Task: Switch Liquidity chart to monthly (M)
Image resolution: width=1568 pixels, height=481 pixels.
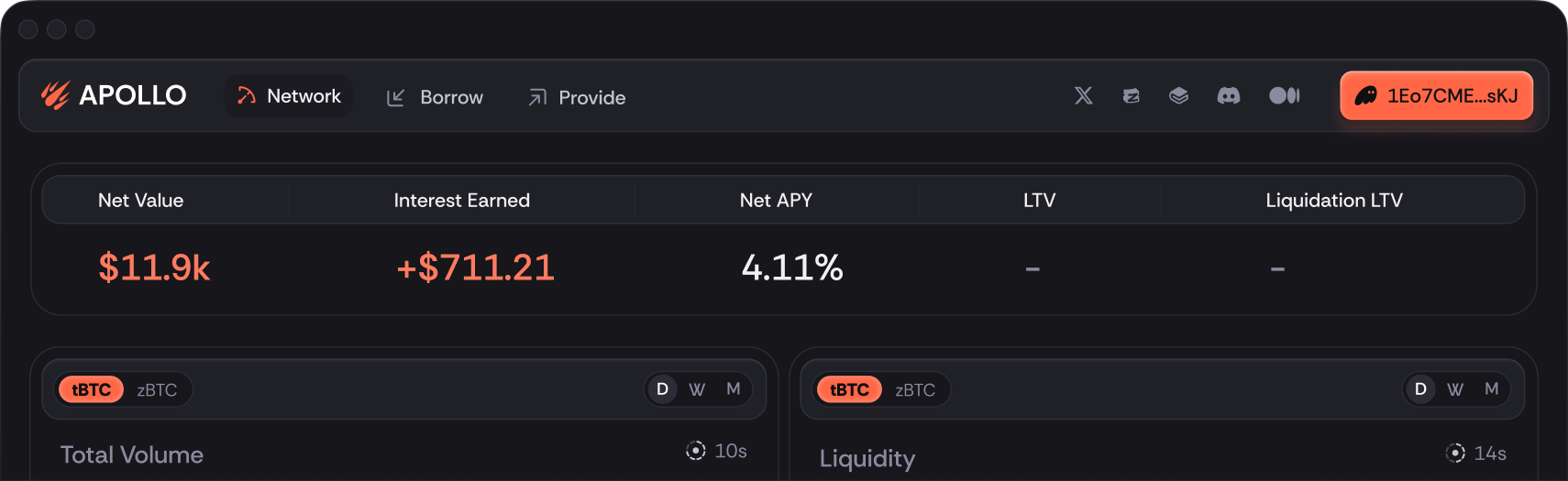Action: pyautogui.click(x=1492, y=389)
